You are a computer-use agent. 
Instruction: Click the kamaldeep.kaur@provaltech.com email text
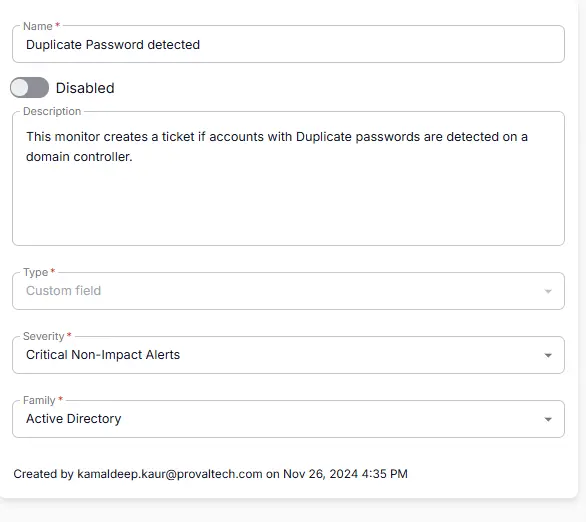pos(170,474)
